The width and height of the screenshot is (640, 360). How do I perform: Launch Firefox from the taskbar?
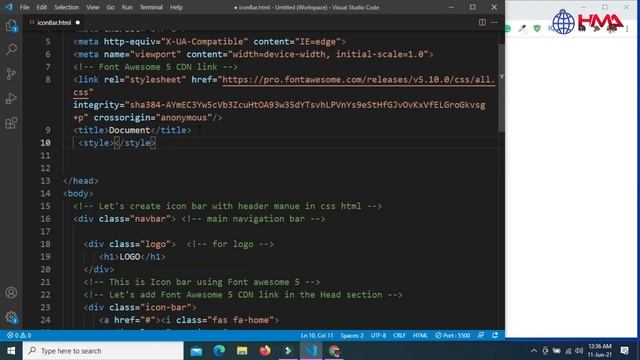coord(265,351)
